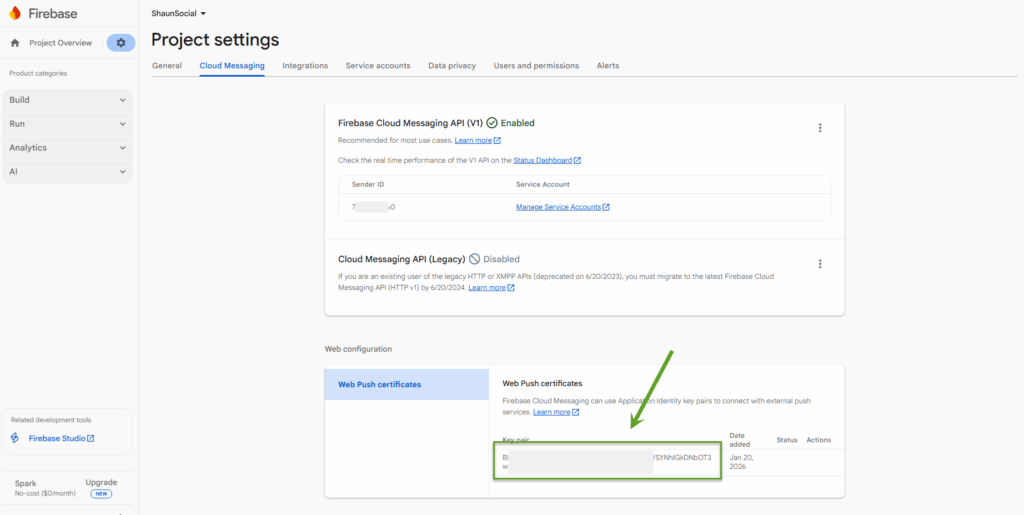Click the Disabled status icon for Legacy API
The width and height of the screenshot is (1024, 515).
point(475,259)
